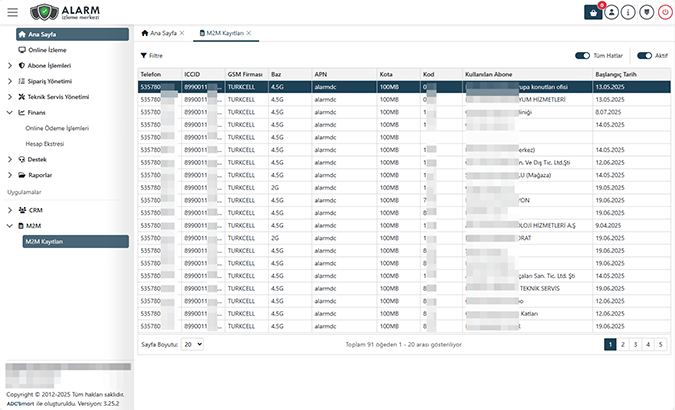The width and height of the screenshot is (675, 410).
Task: Disable the Aktif switch
Action: 644,56
